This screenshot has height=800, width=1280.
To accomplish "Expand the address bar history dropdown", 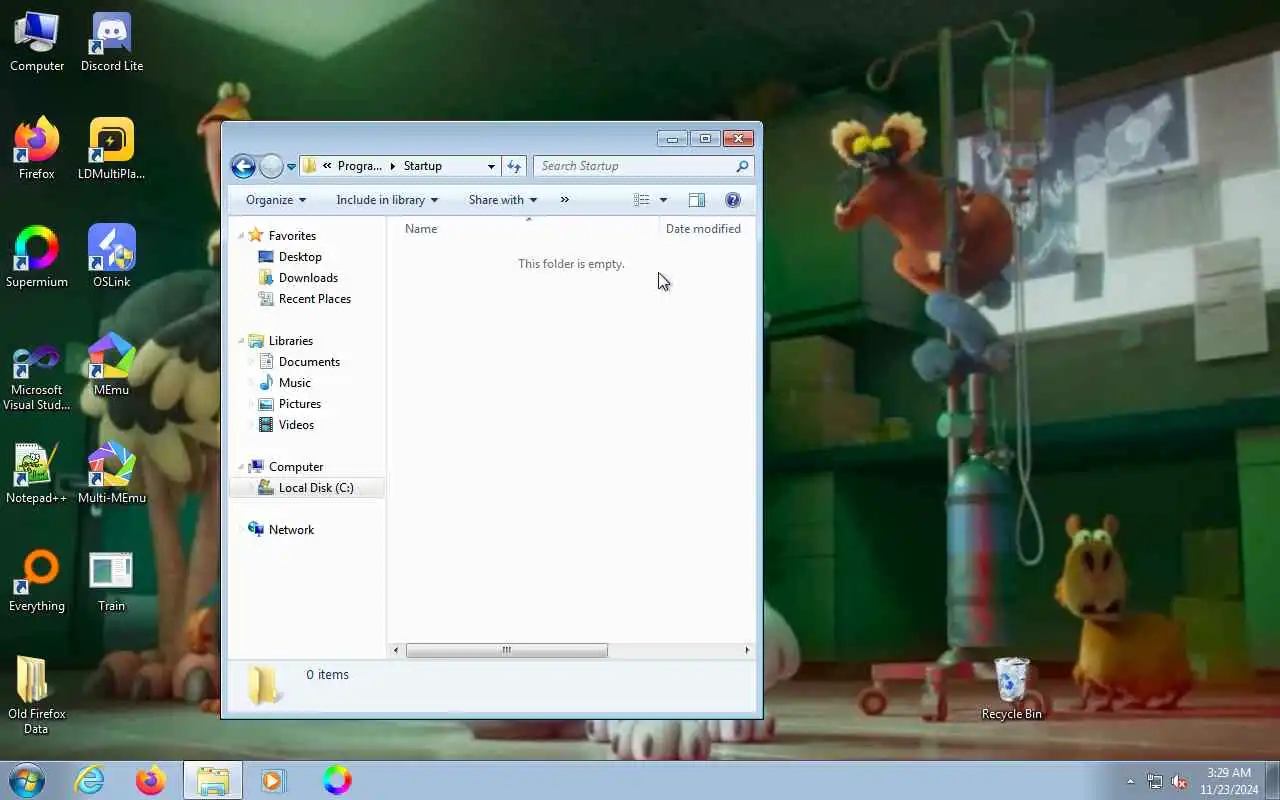I will click(x=491, y=166).
